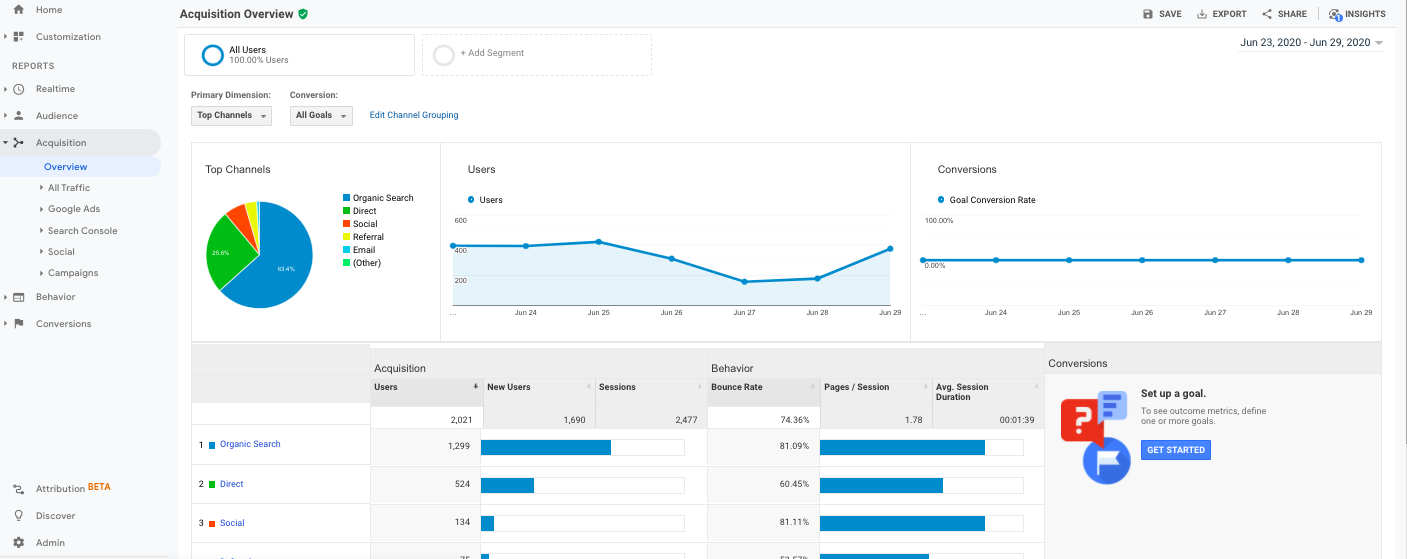This screenshot has width=1407, height=559.
Task: Open Search Console menu item
Action: pyautogui.click(x=82, y=231)
